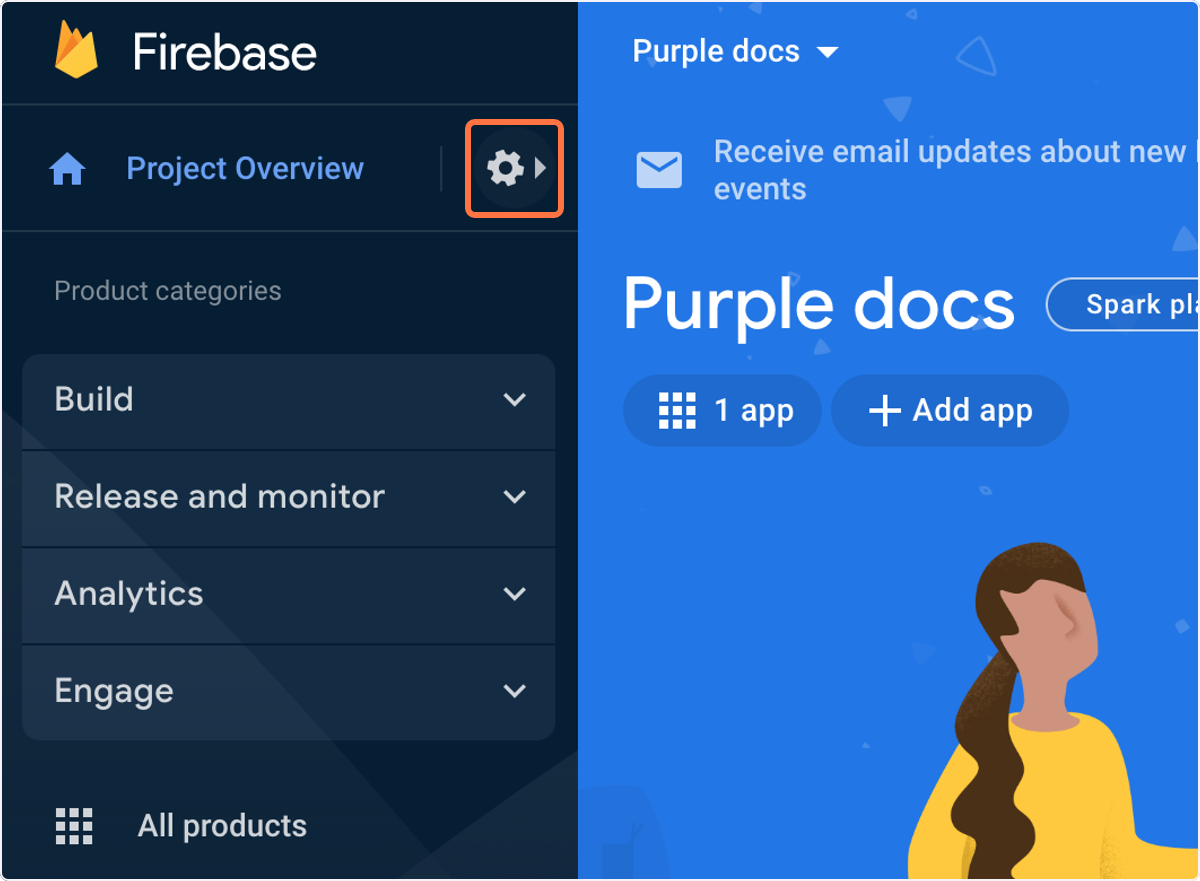Click the 1 app button
The height and width of the screenshot is (881, 1200).
pos(722,410)
